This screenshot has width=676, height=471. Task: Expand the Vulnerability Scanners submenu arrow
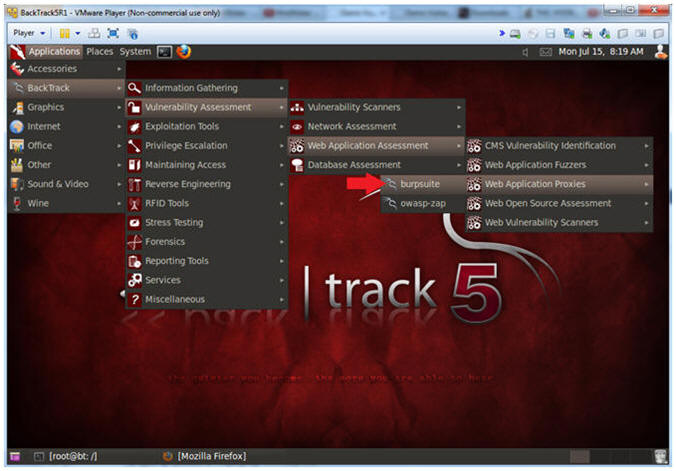tap(459, 107)
